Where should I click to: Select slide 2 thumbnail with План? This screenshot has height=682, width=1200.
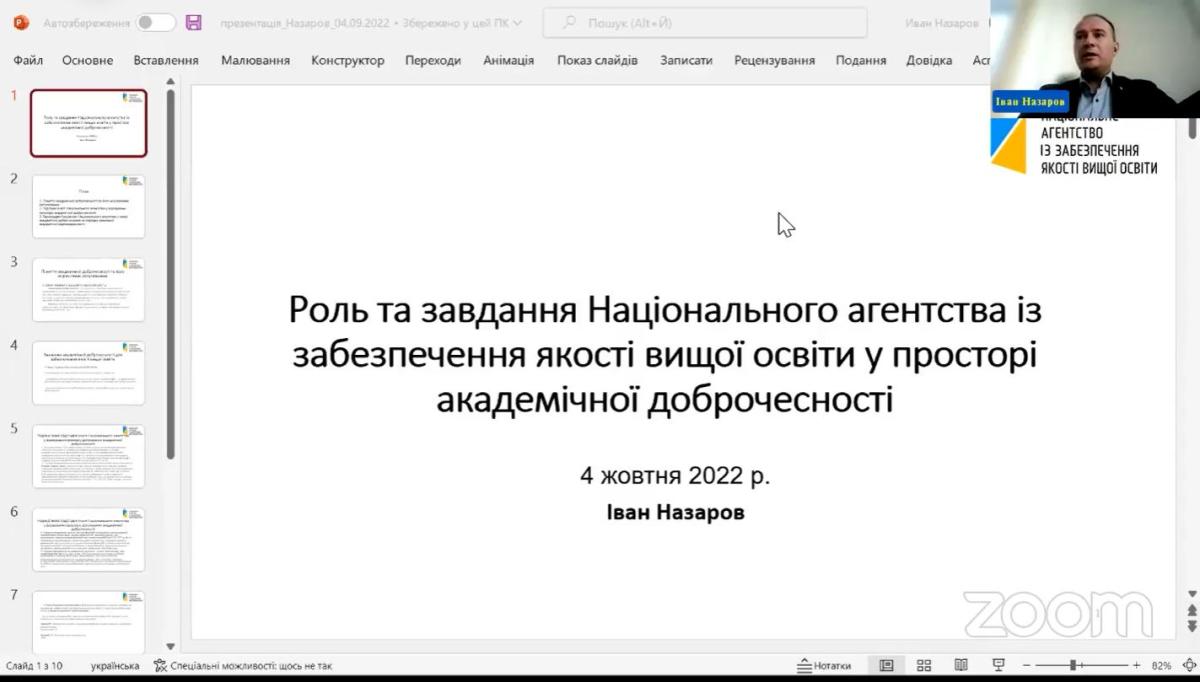(88, 206)
